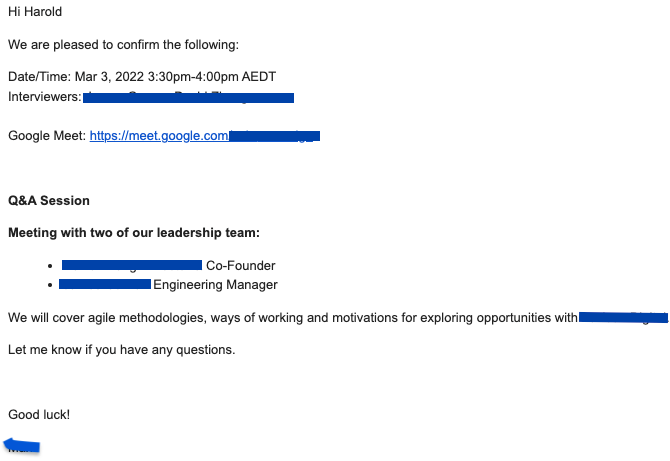Click the blue scribbled signature mark
The width and height of the screenshot is (670, 461).
(22, 445)
